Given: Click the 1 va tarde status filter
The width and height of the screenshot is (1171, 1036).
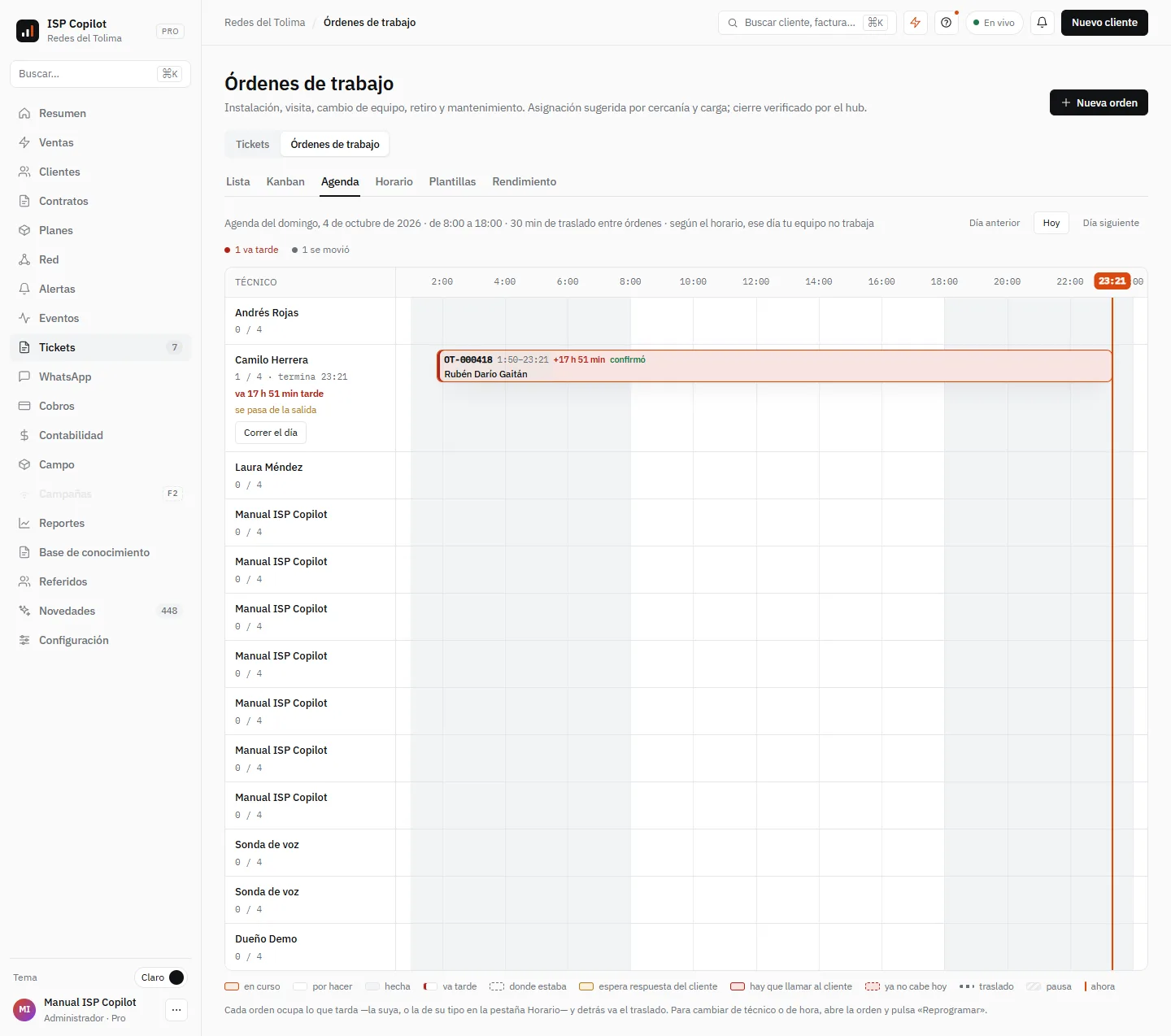Looking at the screenshot, I should tap(251, 250).
